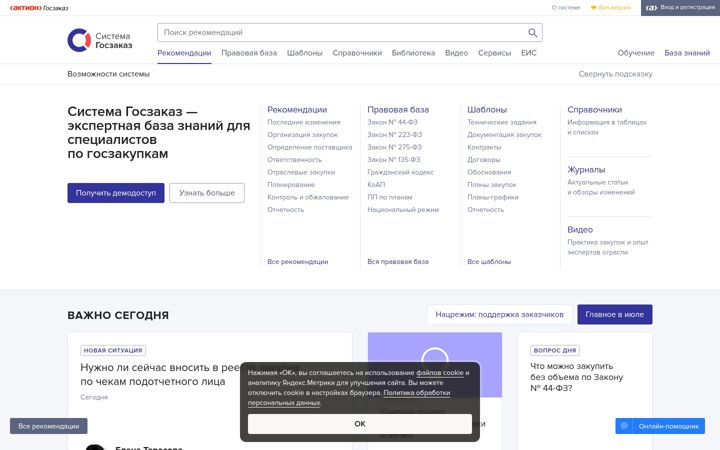The image size is (720, 450).
Task: Open the Справочники tab
Action: [357, 53]
